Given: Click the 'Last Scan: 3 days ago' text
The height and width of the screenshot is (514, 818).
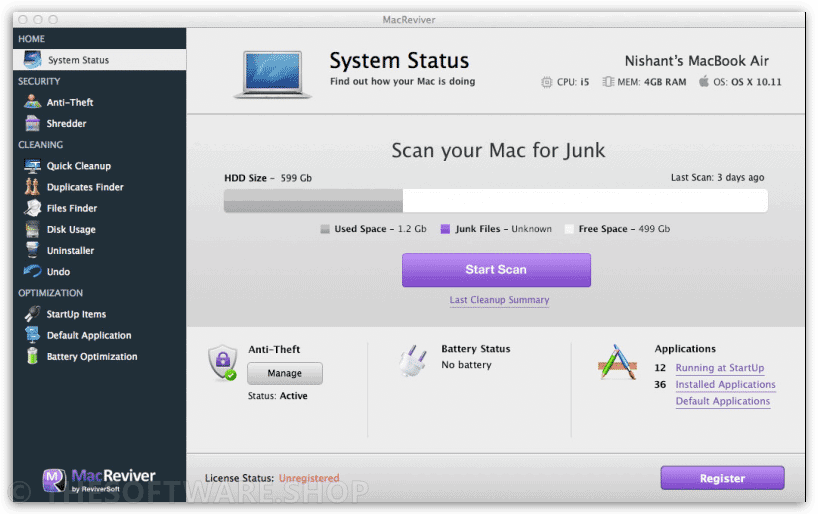Looking at the screenshot, I should [717, 177].
